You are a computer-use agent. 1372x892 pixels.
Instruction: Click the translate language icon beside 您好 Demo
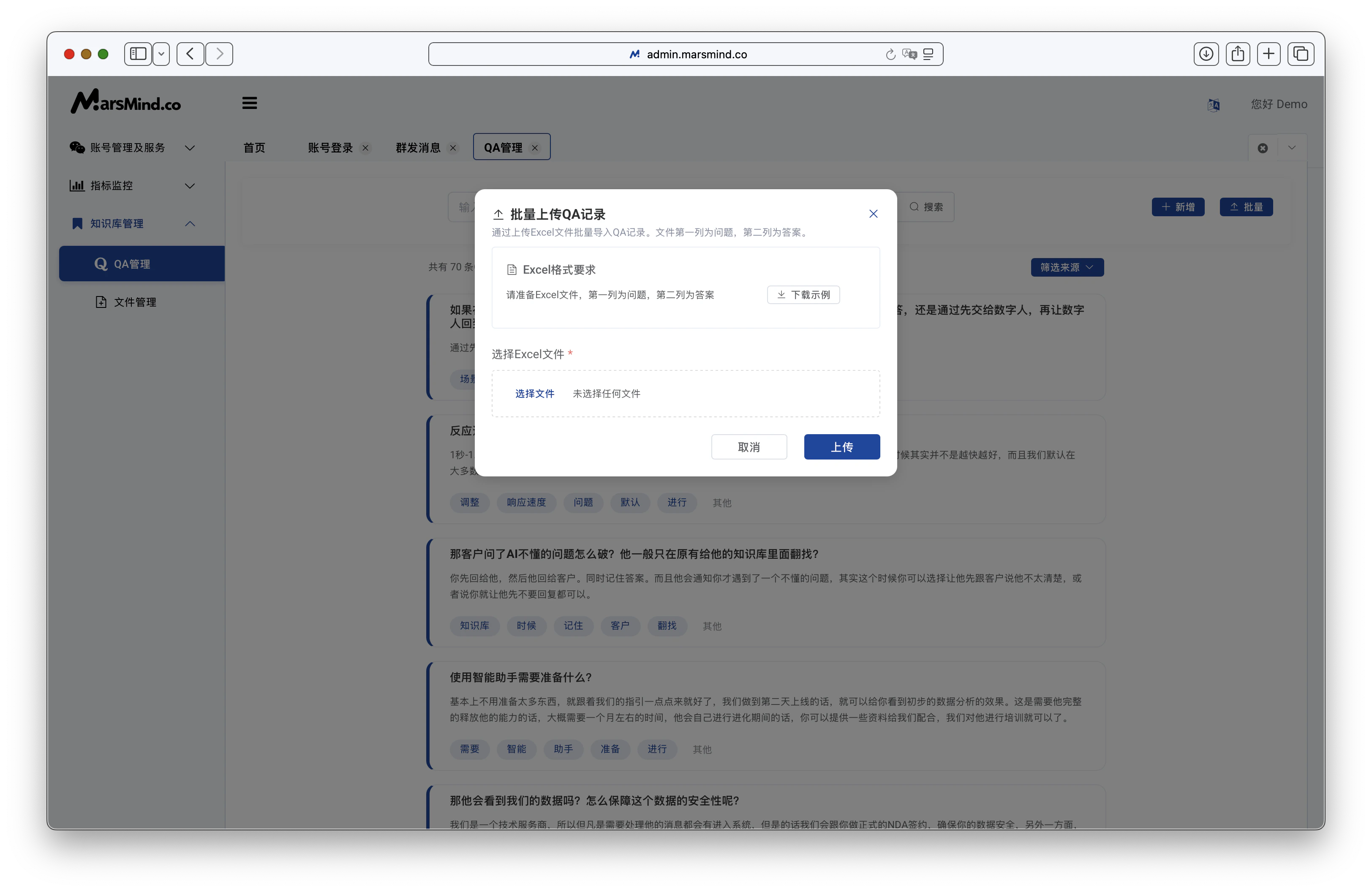tap(1214, 104)
